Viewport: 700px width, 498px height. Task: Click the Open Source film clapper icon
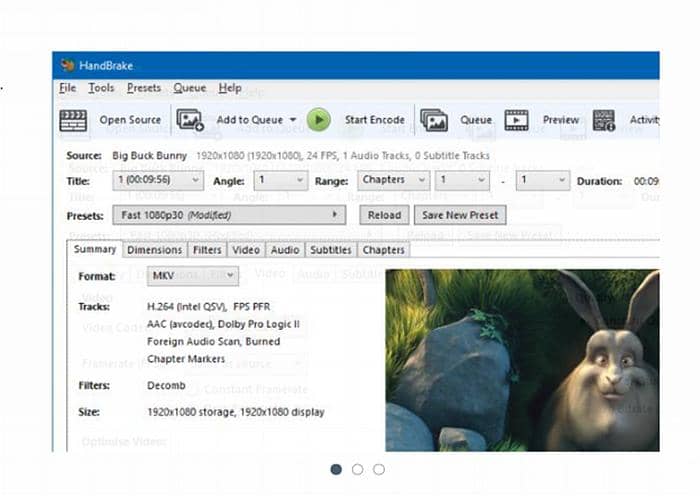point(73,120)
